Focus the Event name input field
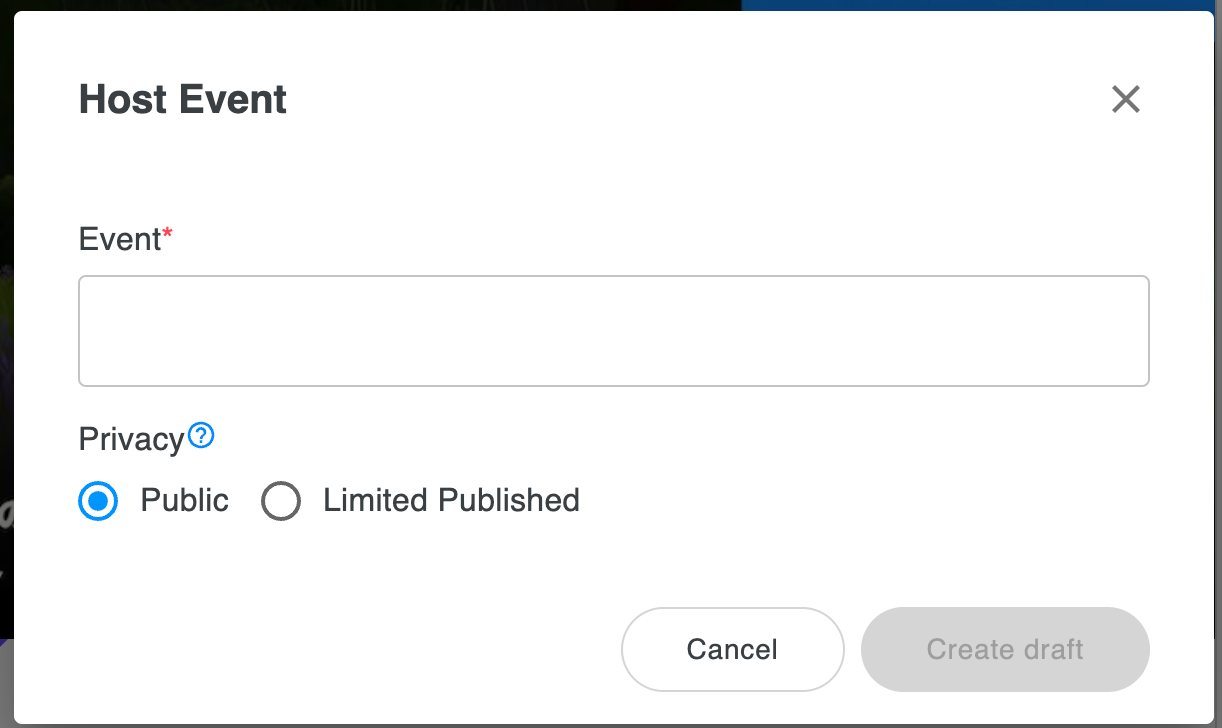Image resolution: width=1222 pixels, height=728 pixels. (x=614, y=331)
